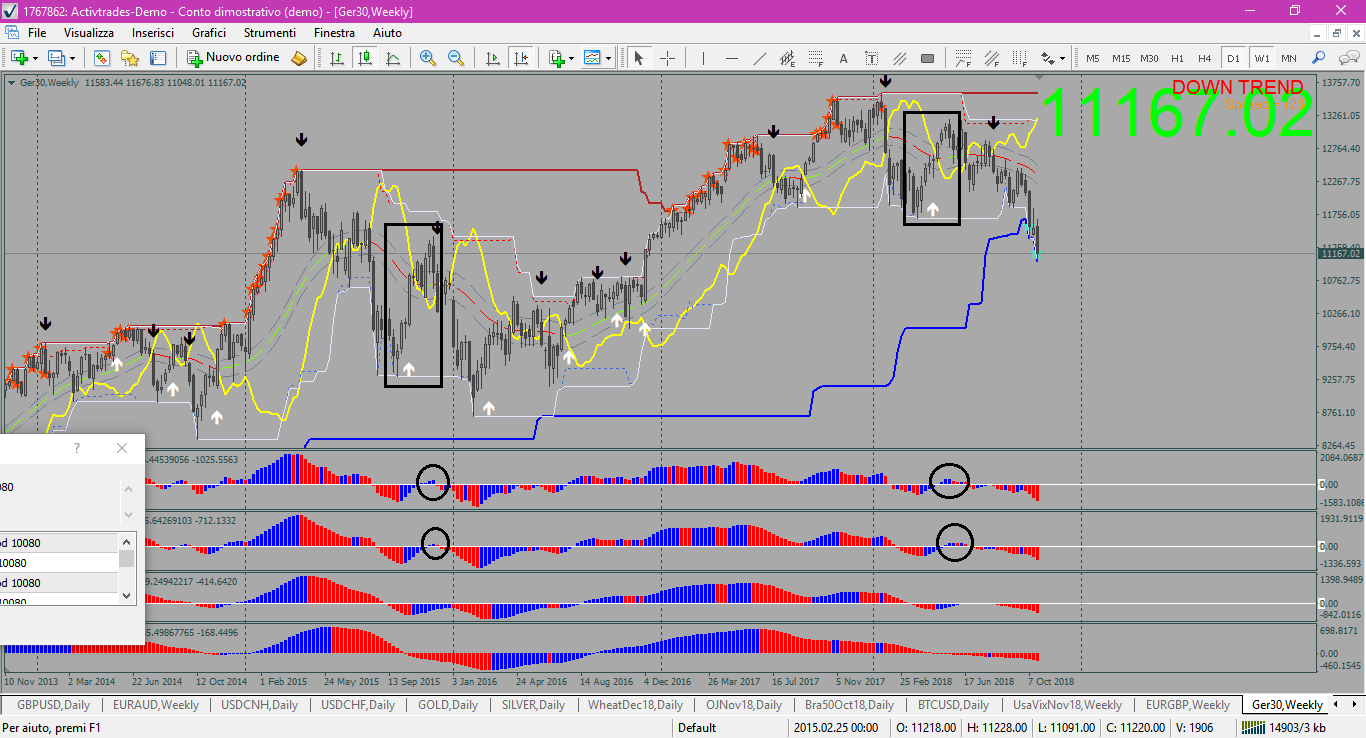This screenshot has width=1366, height=738.
Task: Draw a horizontal line tool
Action: (x=731, y=58)
